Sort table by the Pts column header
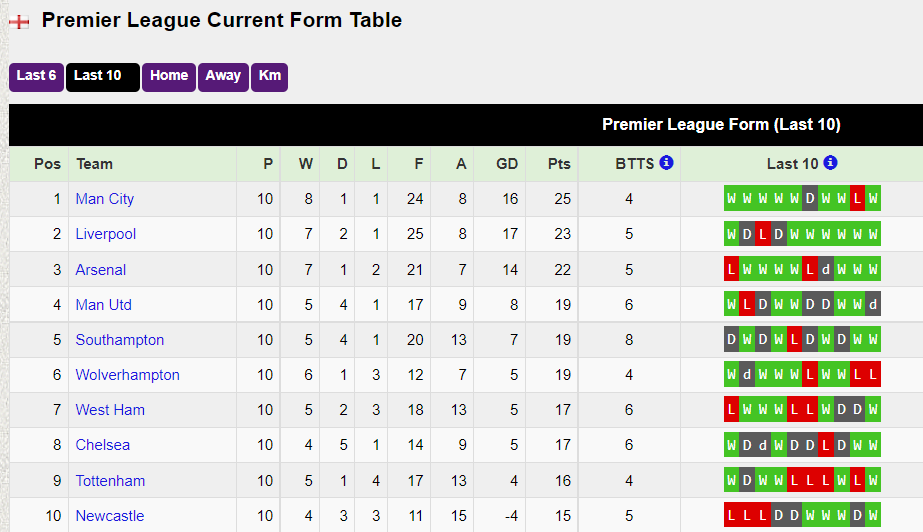Image resolution: width=923 pixels, height=532 pixels. (x=560, y=164)
